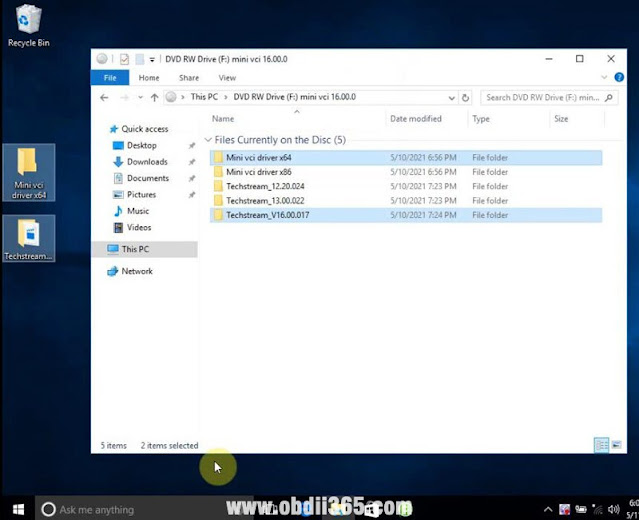This screenshot has height=520, width=639.
Task: Open the recent locations dropdown arrow
Action: (x=140, y=97)
